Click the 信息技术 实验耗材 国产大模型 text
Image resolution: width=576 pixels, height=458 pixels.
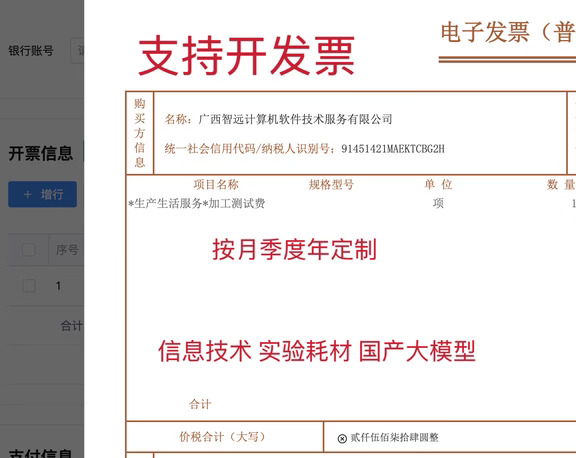coord(317,351)
